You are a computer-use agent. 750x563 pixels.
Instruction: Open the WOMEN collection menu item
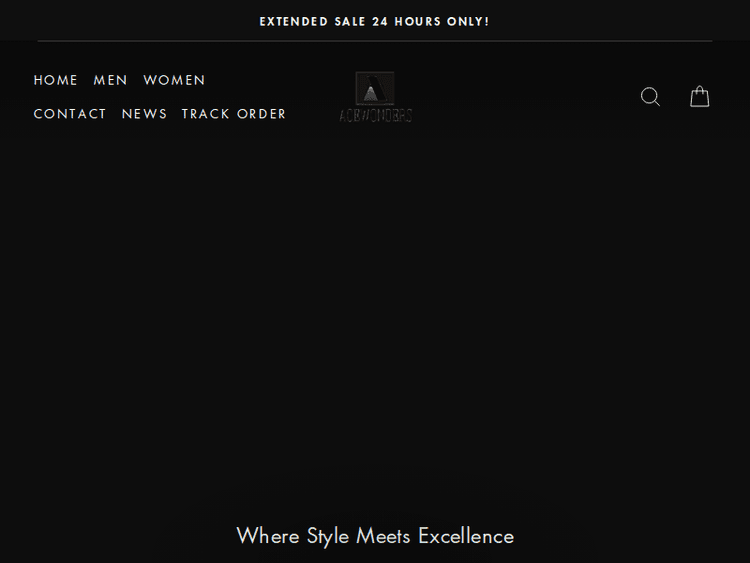click(174, 80)
